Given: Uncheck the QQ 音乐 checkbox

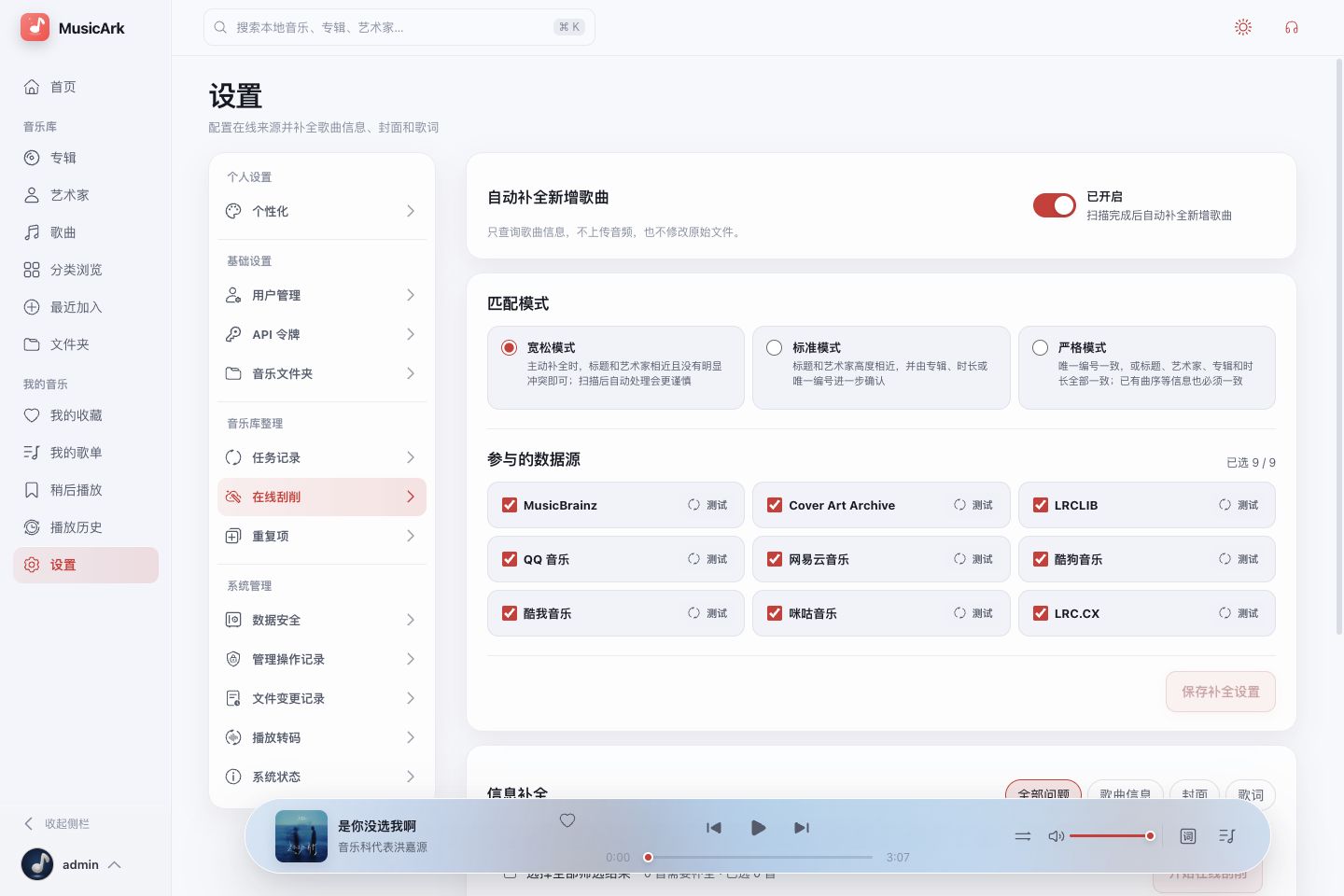Looking at the screenshot, I should (x=510, y=559).
